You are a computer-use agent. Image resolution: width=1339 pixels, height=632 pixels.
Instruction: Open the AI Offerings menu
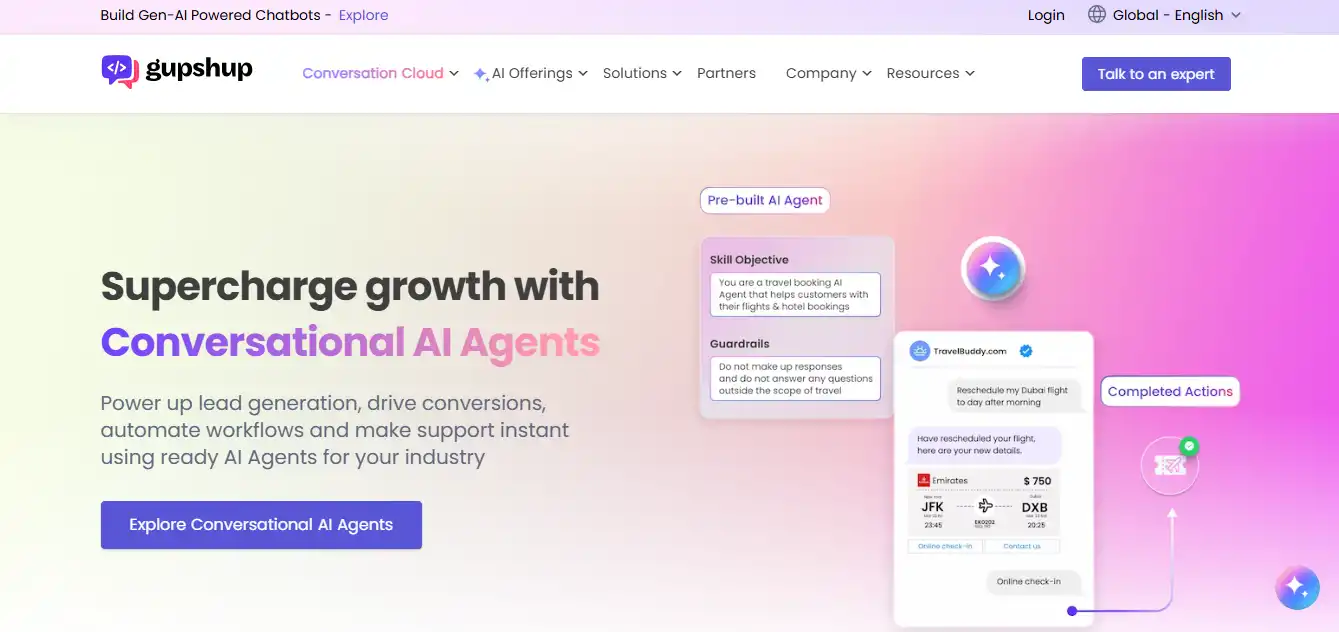(x=532, y=73)
